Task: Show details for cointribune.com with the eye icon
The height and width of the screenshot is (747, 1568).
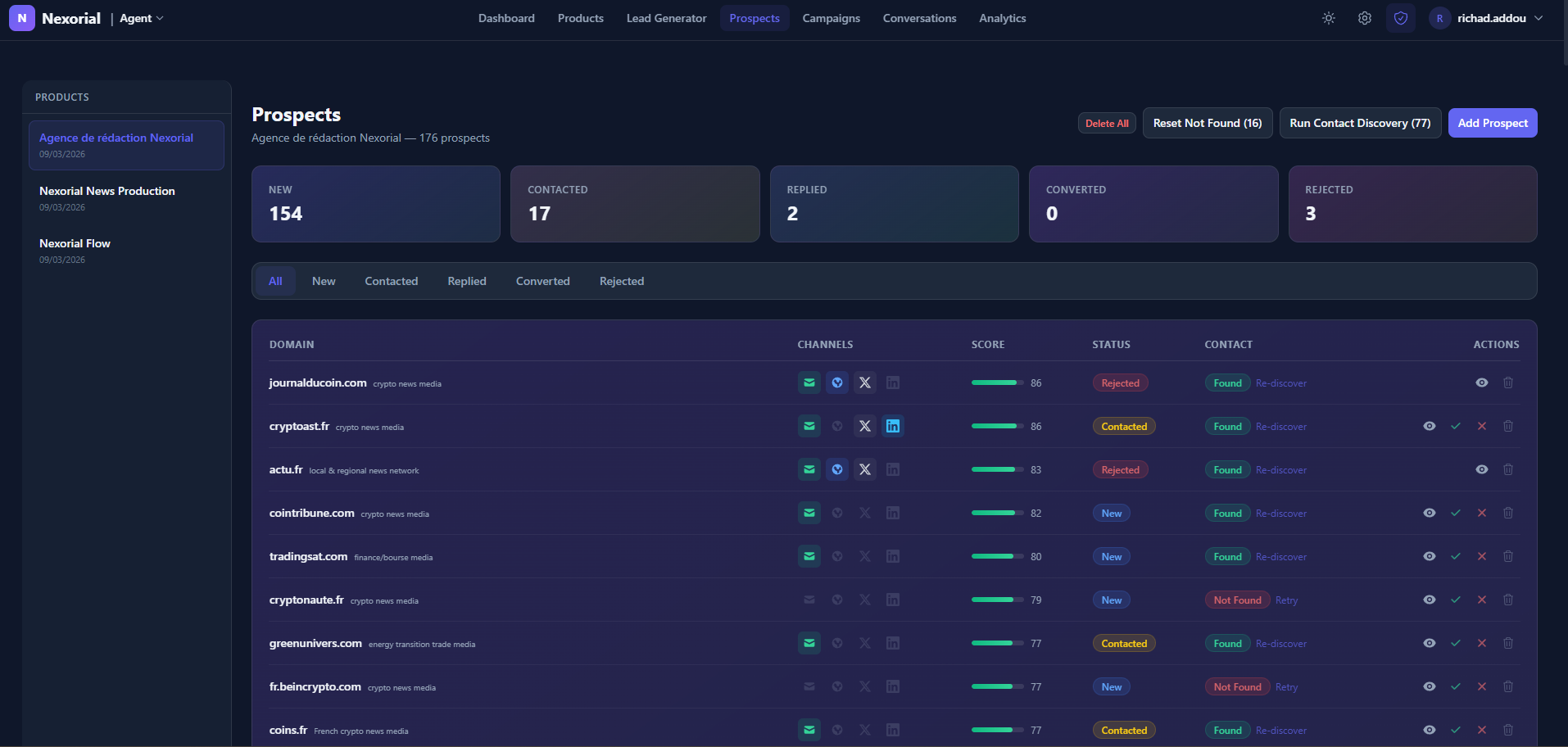Action: tap(1430, 513)
